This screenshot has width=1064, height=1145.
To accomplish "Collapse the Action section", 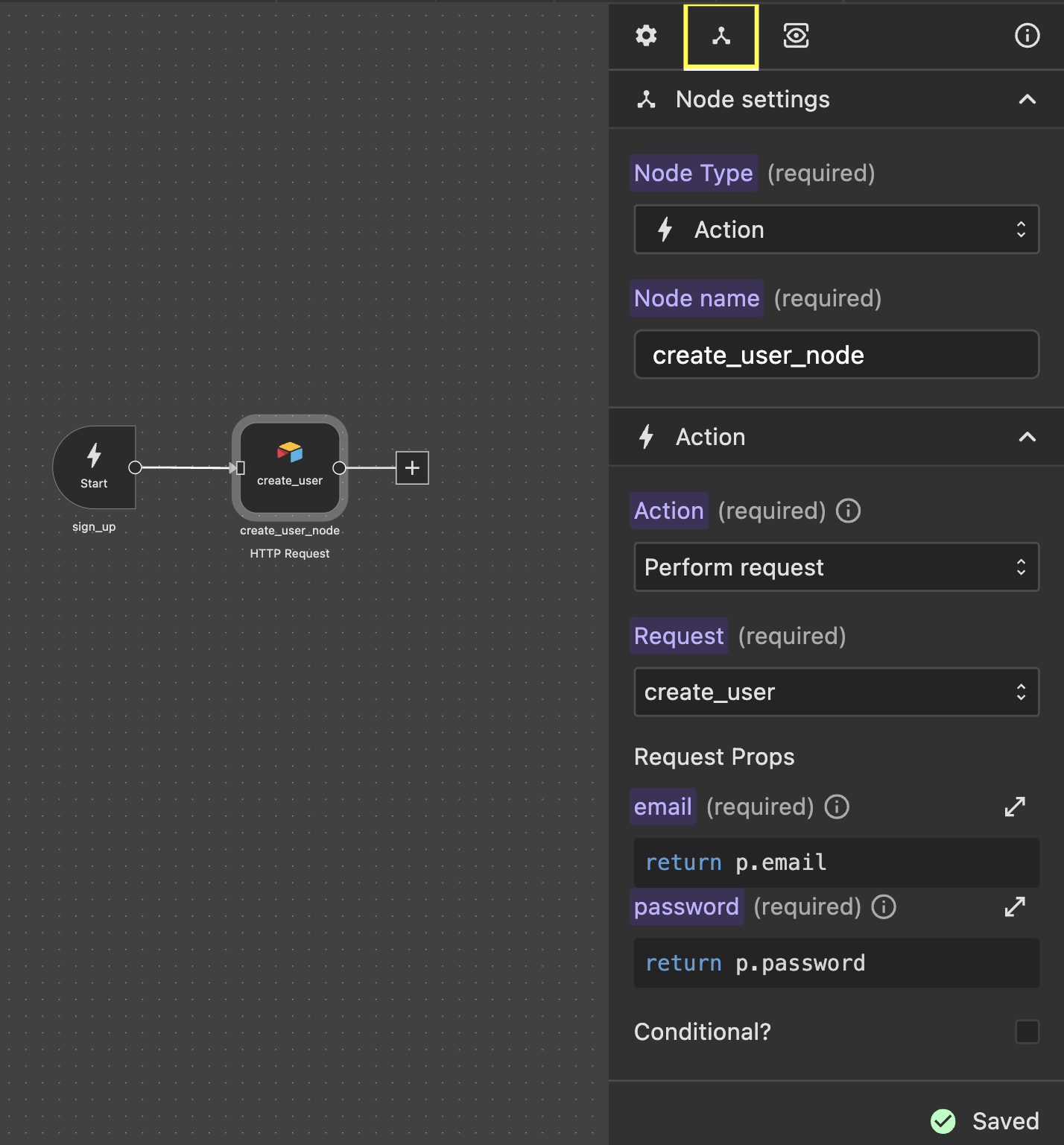I will click(x=1027, y=437).
